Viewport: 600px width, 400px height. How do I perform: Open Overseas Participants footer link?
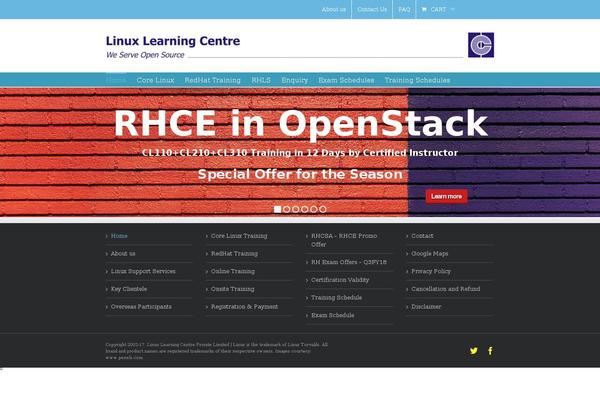point(141,307)
